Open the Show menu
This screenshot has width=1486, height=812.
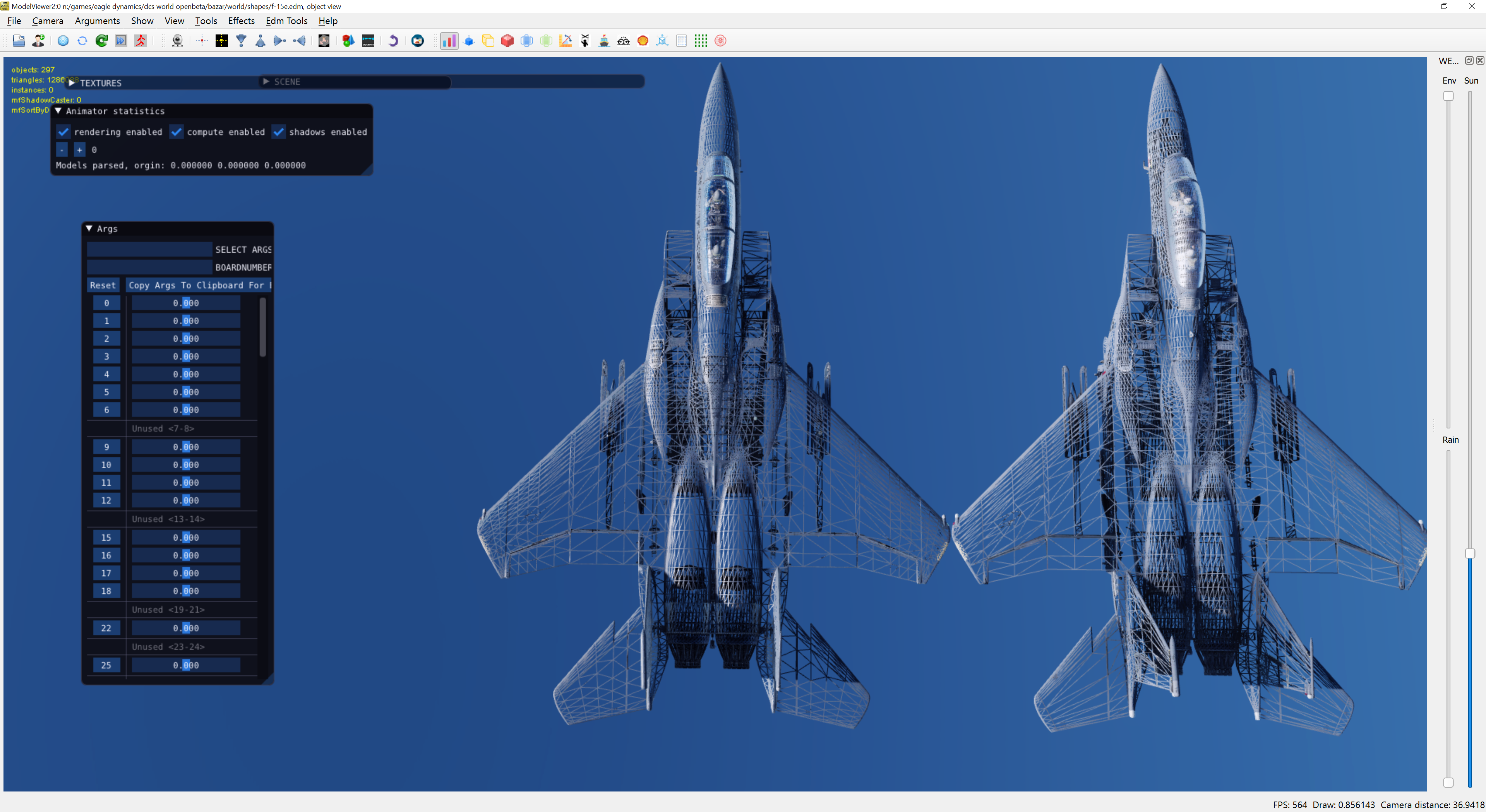(x=142, y=21)
